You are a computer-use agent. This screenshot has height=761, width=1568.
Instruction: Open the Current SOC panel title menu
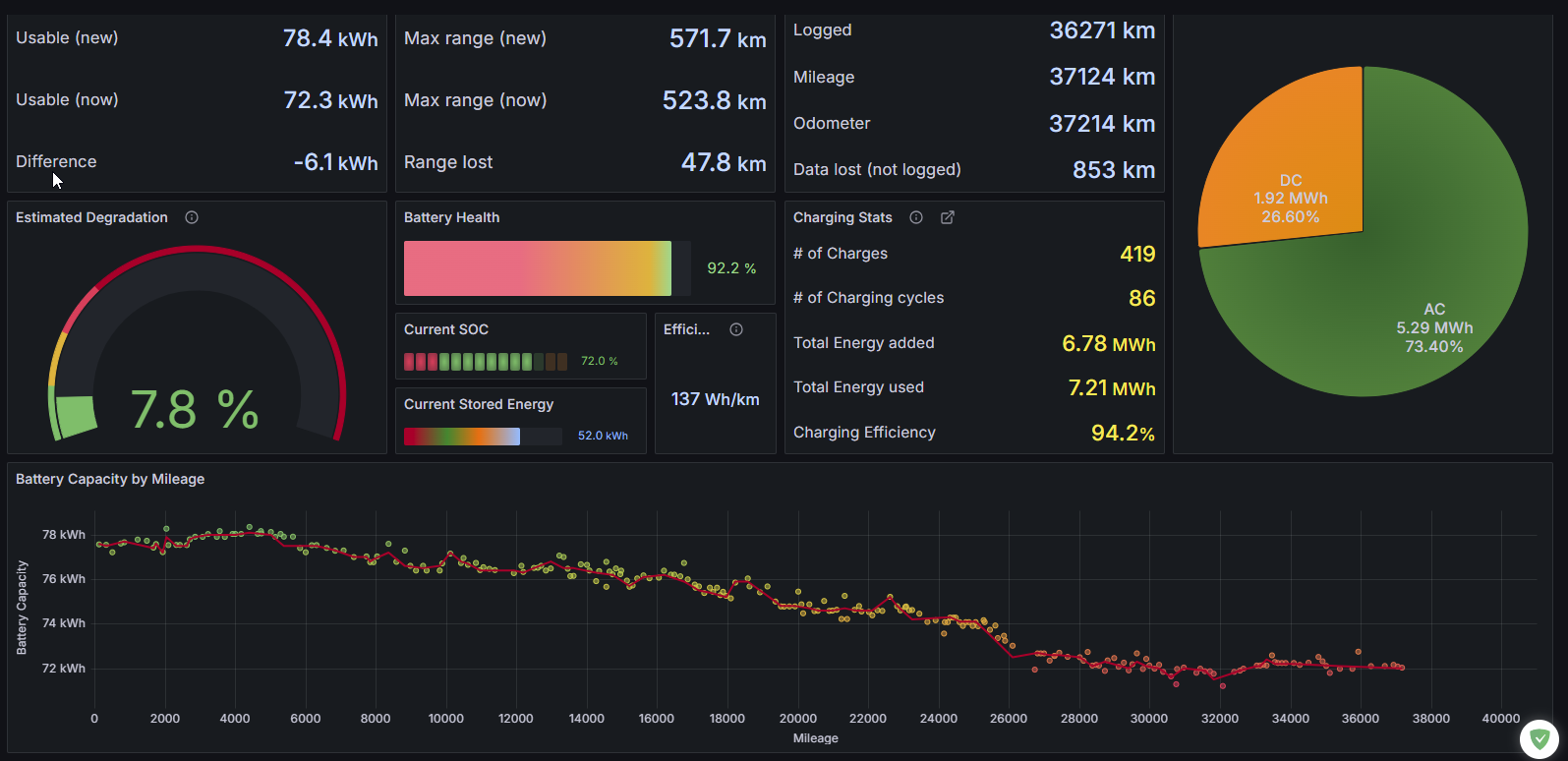click(x=445, y=329)
